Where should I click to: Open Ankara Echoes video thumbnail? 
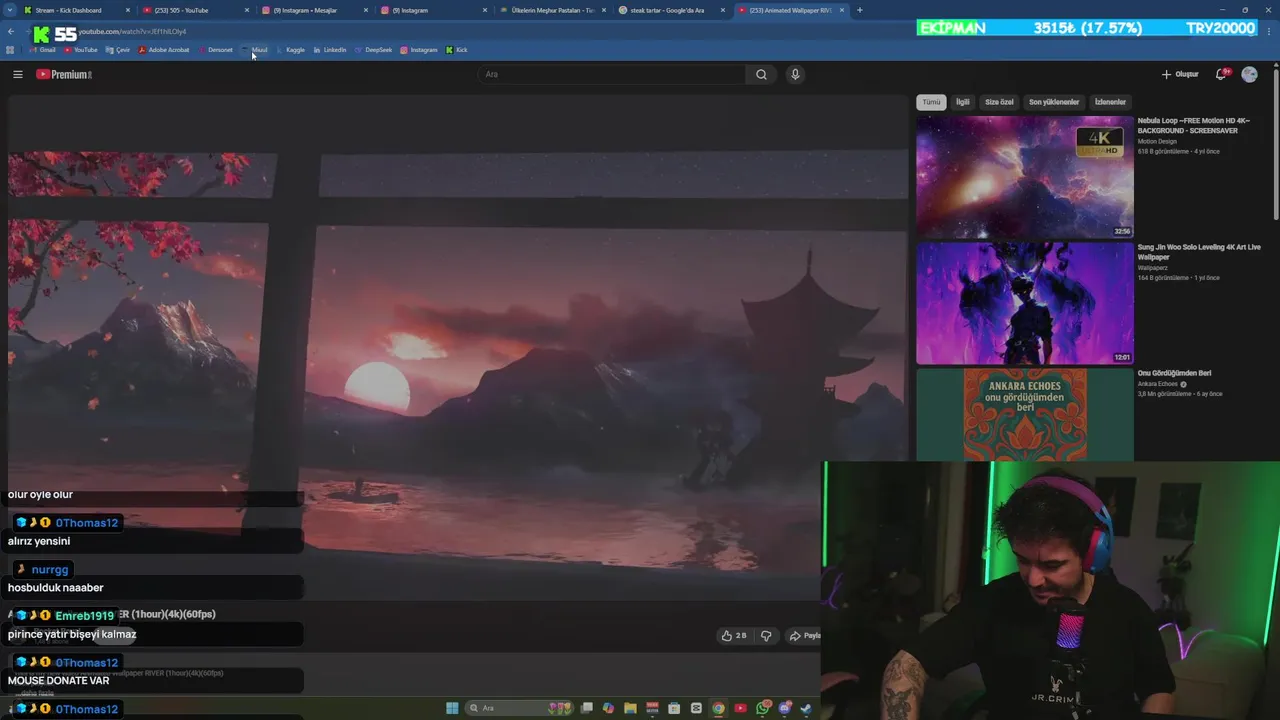(1025, 415)
